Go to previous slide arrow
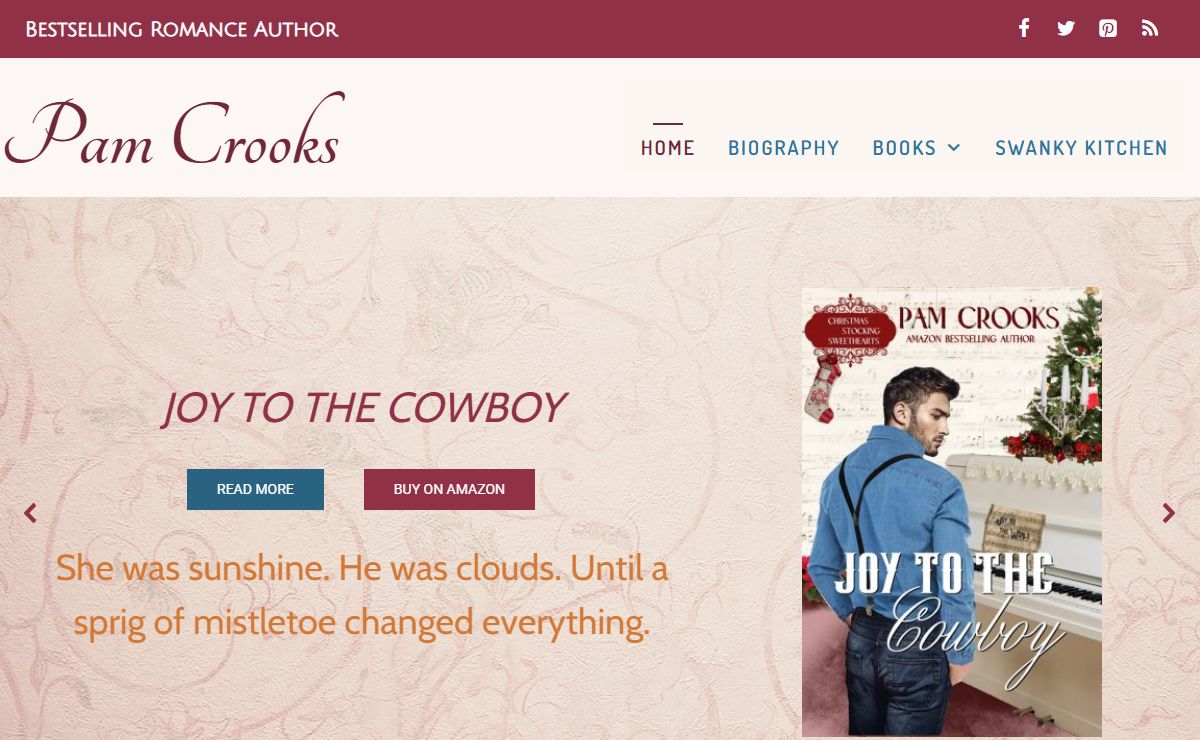 click(30, 513)
